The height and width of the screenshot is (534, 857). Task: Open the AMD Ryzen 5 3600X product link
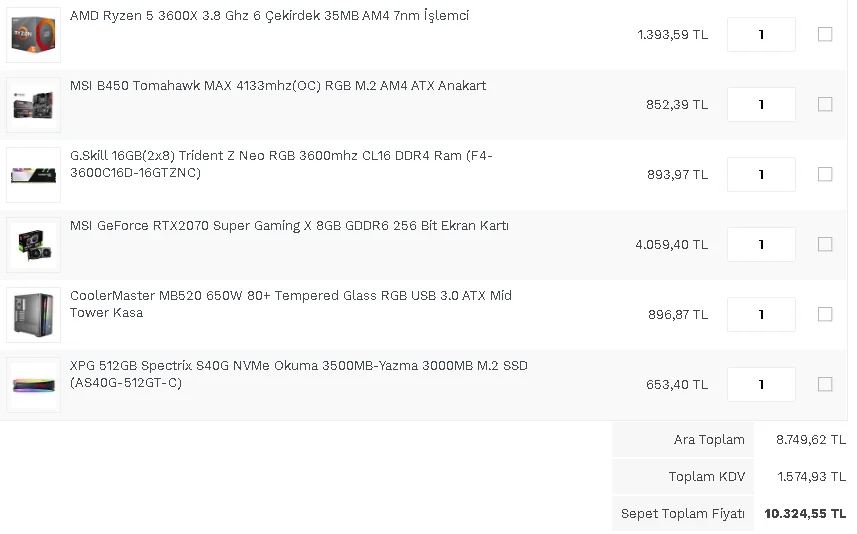[x=269, y=16]
